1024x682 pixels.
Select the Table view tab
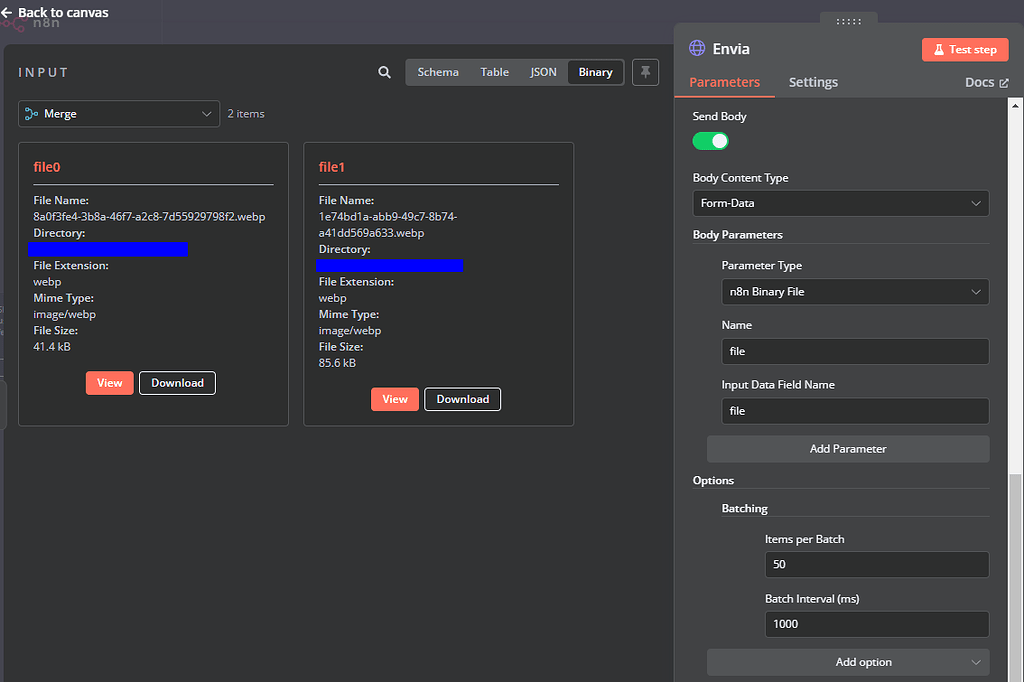(494, 72)
